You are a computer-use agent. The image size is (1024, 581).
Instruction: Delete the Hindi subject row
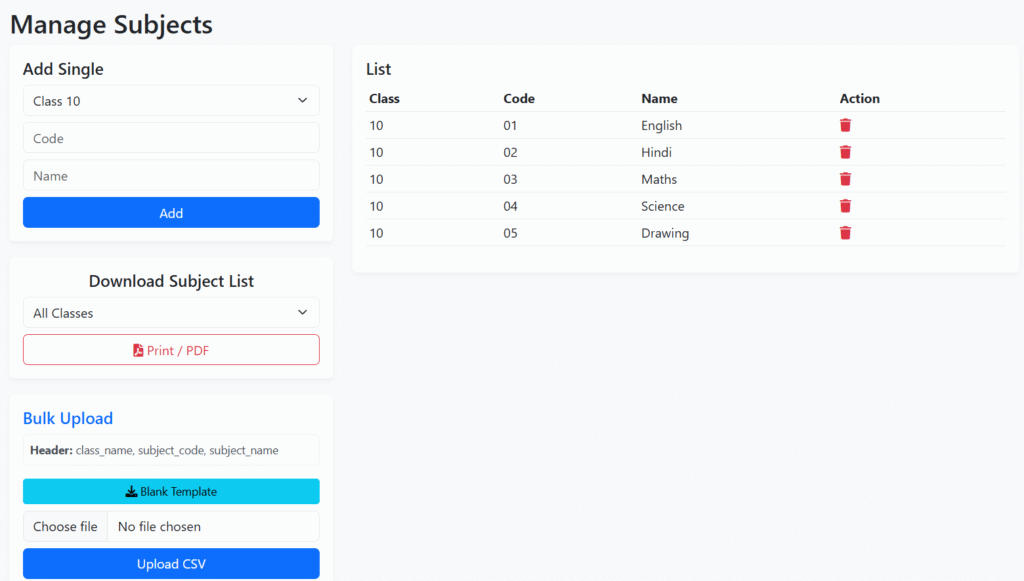(845, 153)
